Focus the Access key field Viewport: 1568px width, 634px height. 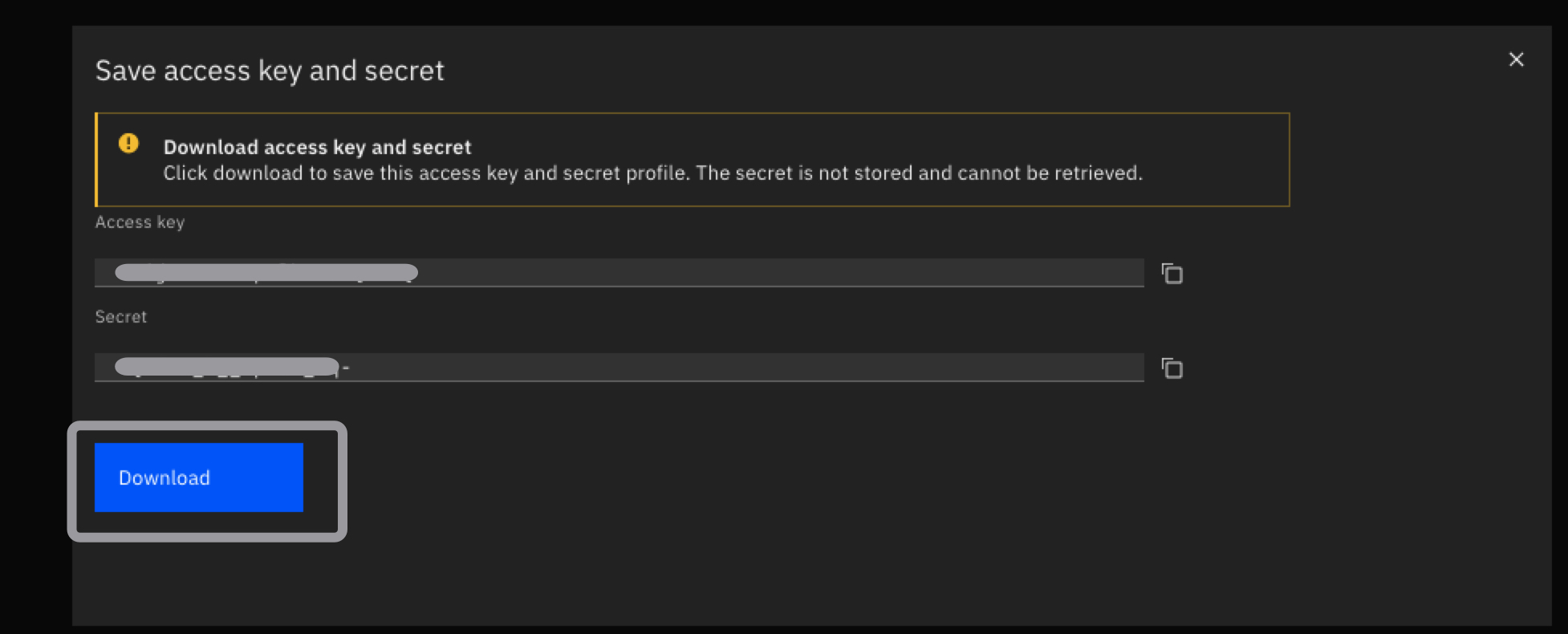[619, 273]
